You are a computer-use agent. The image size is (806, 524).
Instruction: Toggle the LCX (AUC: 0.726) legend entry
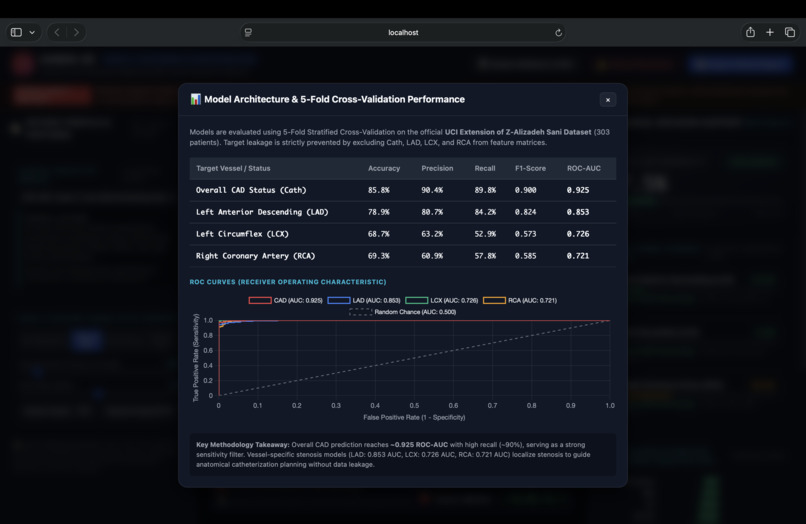tap(442, 300)
